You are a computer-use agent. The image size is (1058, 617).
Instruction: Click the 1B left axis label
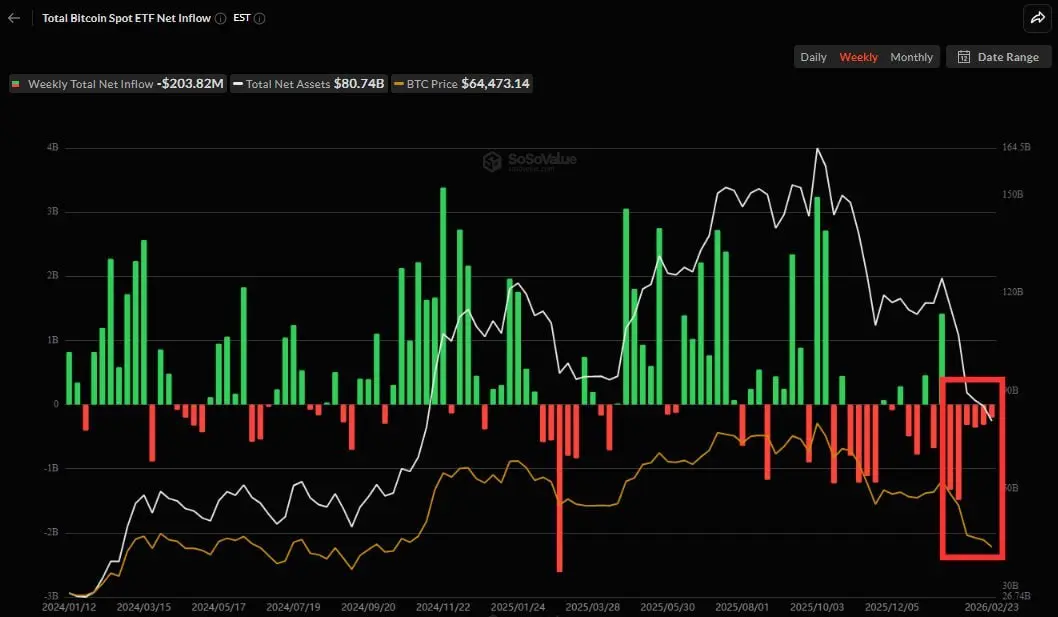pos(53,340)
